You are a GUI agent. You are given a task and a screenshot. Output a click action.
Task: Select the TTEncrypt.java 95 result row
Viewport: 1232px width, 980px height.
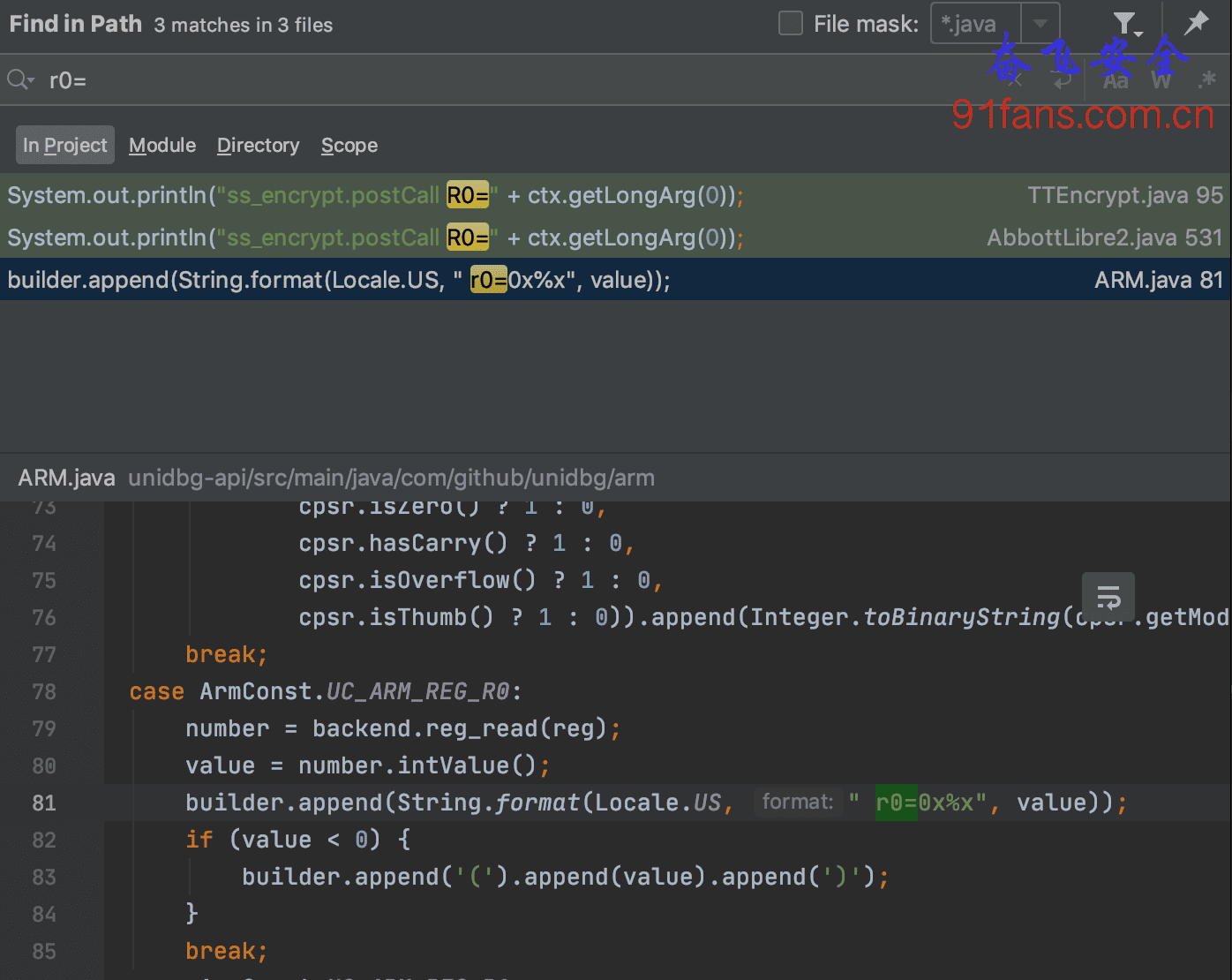pos(615,195)
